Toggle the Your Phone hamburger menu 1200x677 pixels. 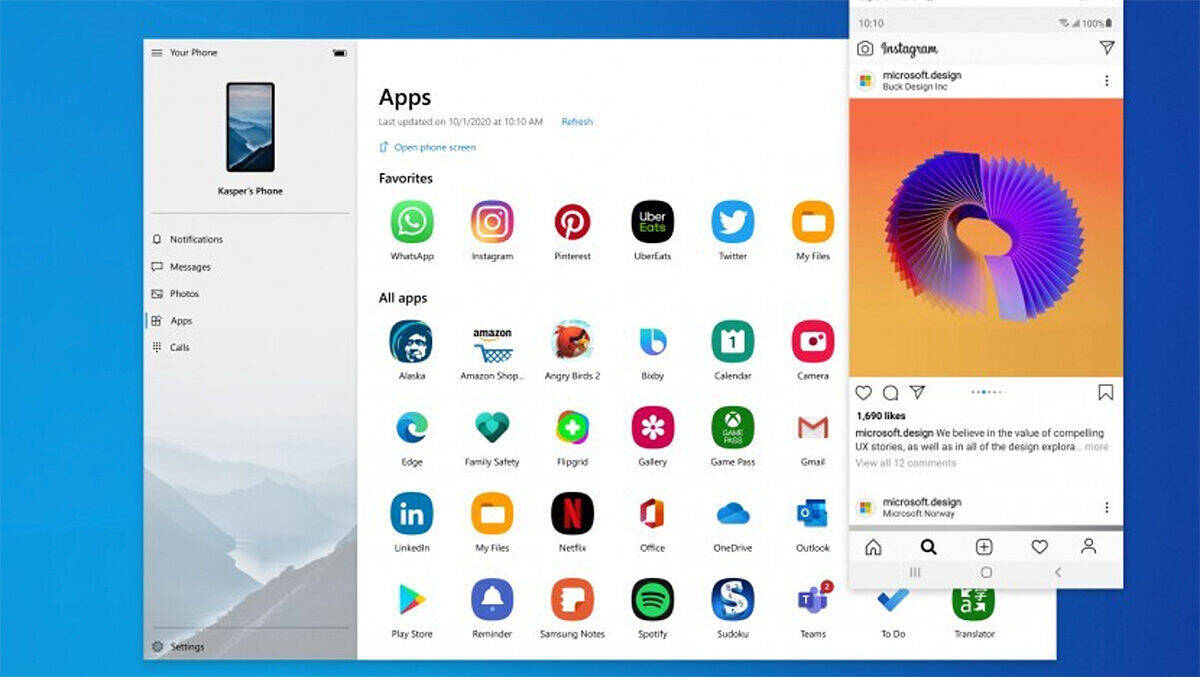coord(157,53)
